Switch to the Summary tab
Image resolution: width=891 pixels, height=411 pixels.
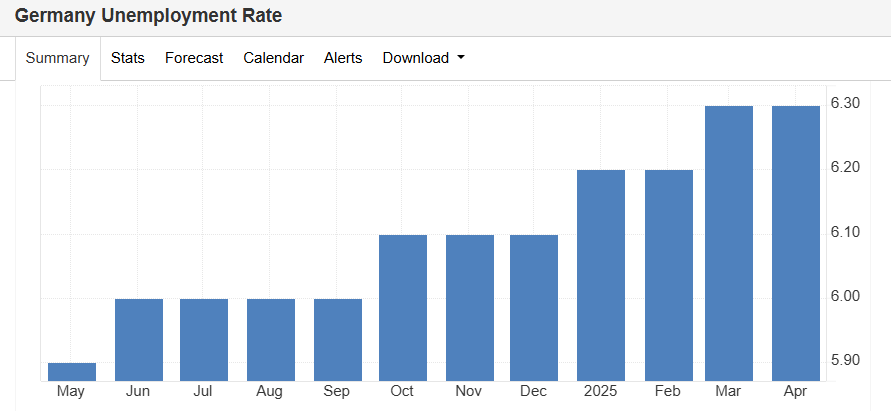[57, 58]
